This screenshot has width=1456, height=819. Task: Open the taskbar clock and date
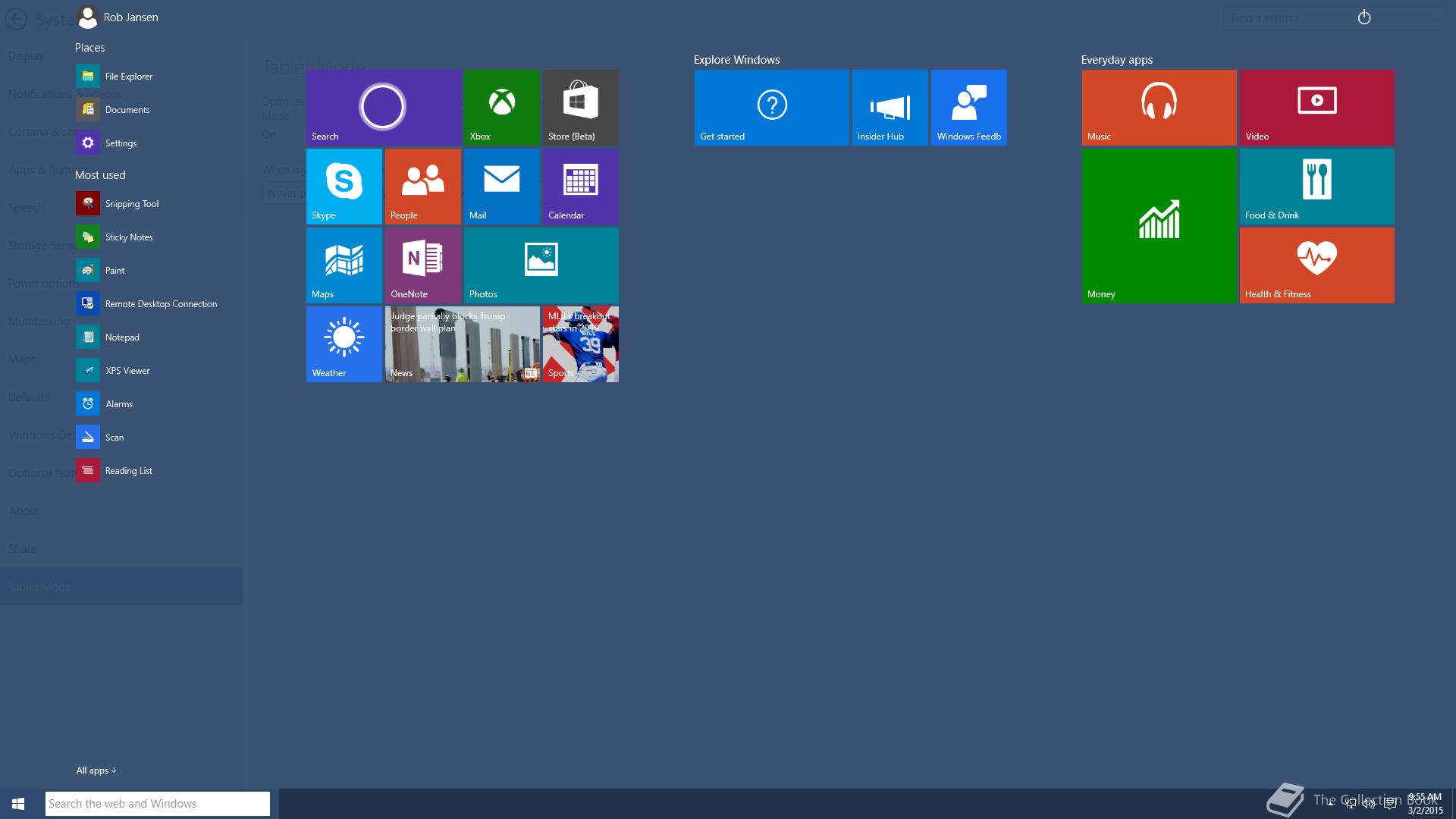click(x=1425, y=804)
